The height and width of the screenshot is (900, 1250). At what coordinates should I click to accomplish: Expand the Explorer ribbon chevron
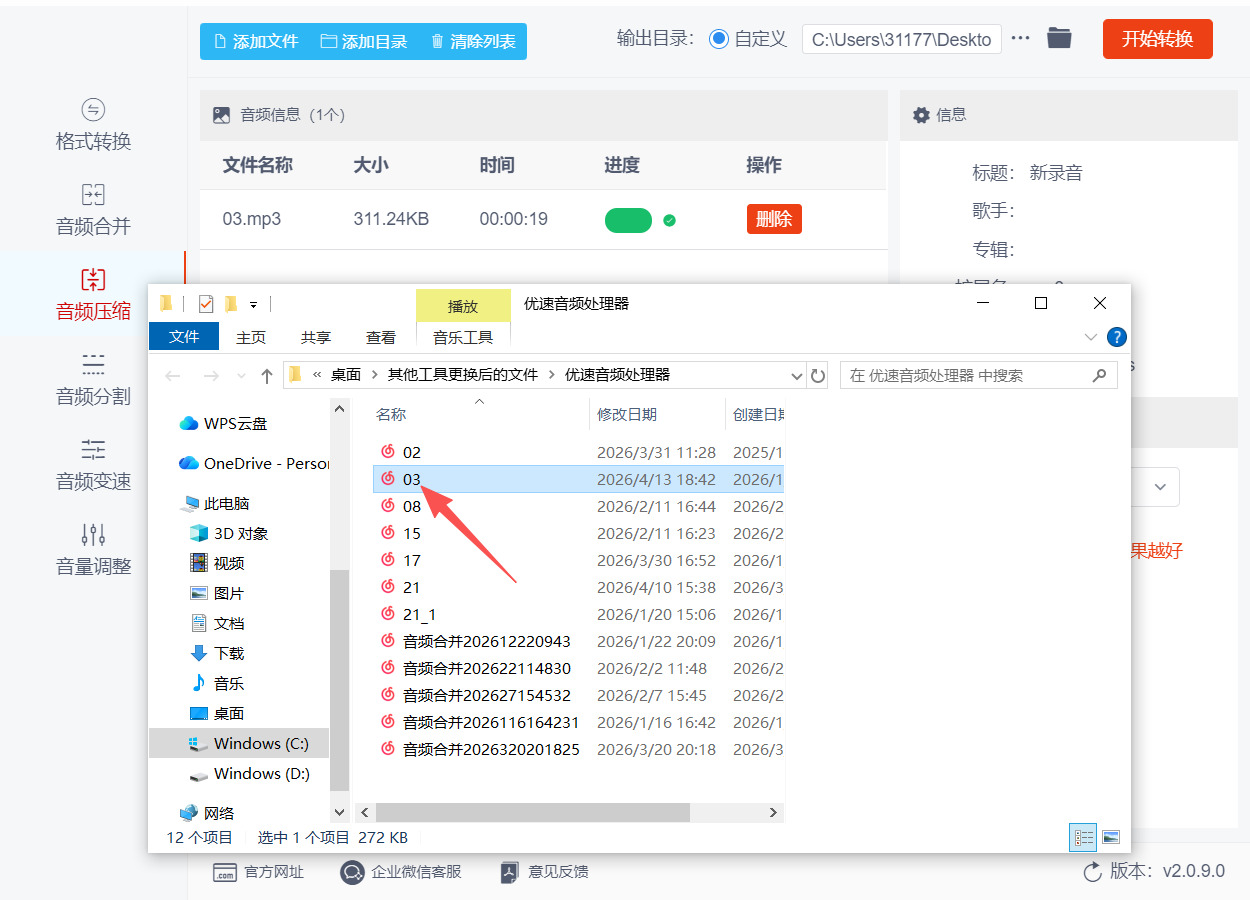tap(1091, 337)
